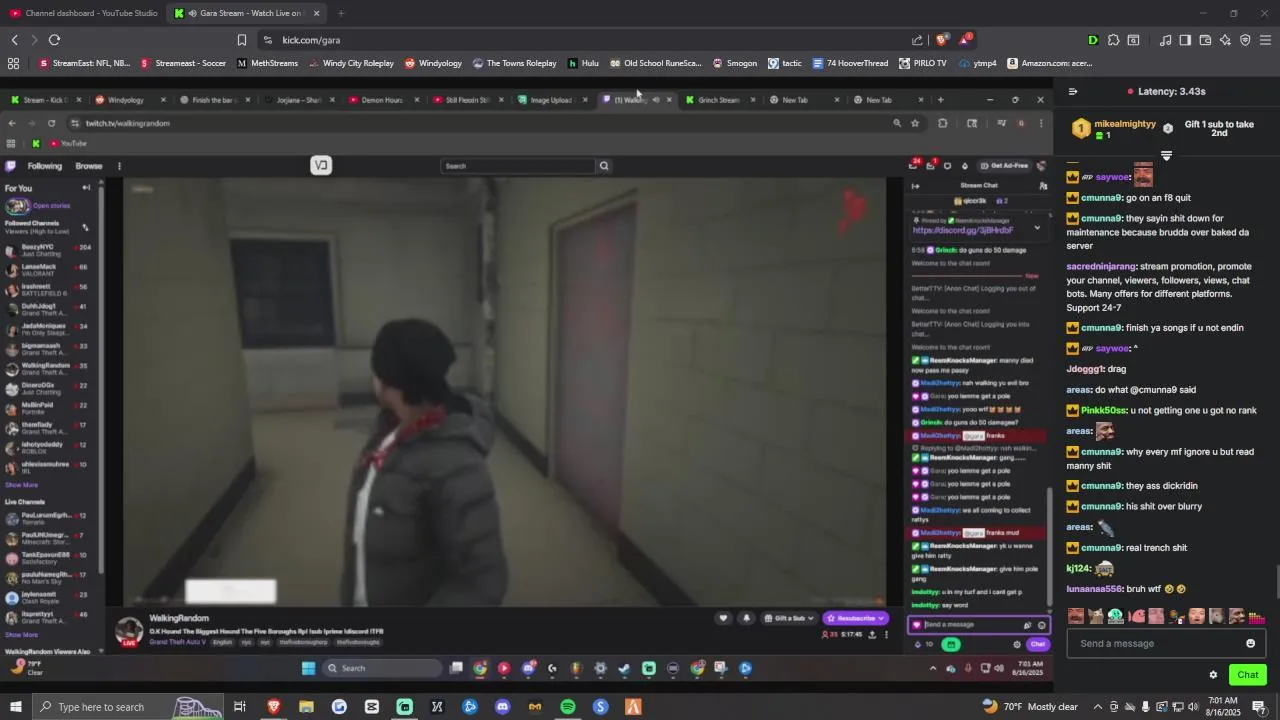Open the bookmarks apps grid icon
The width and height of the screenshot is (1280, 720).
click(13, 63)
